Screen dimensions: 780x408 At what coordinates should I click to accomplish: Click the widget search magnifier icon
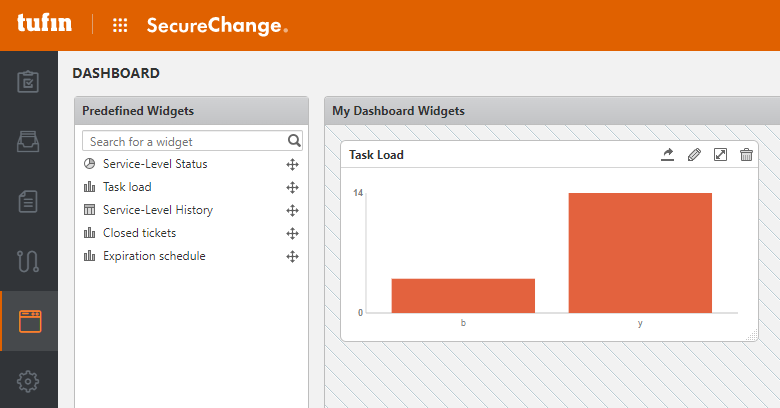click(294, 141)
